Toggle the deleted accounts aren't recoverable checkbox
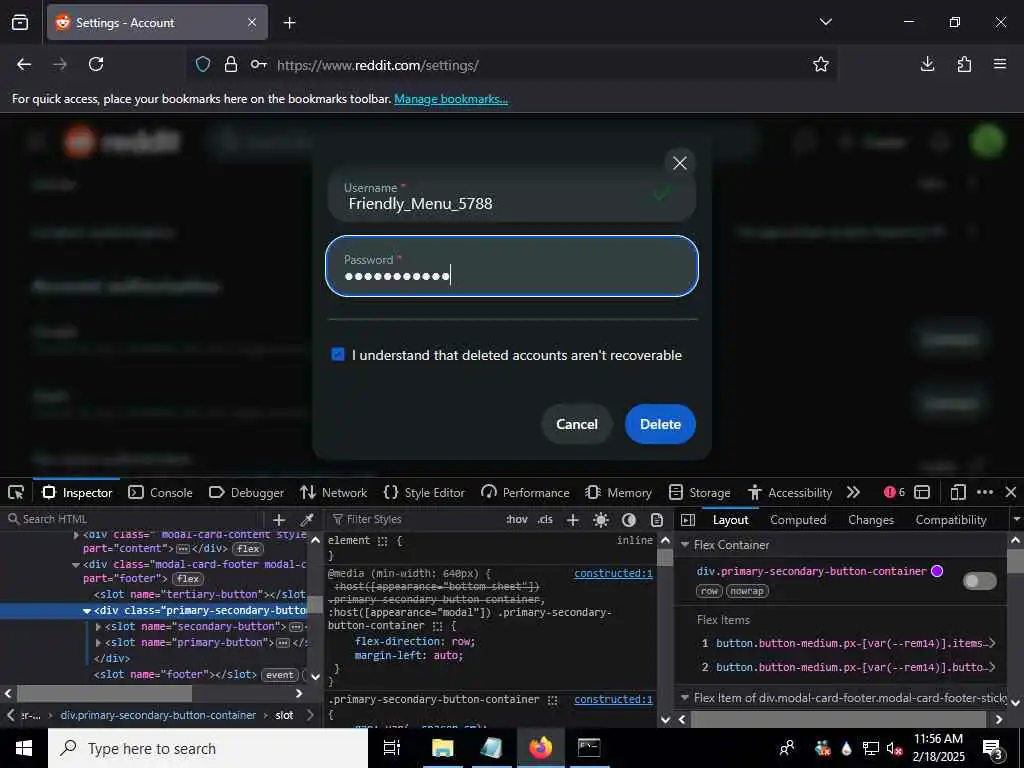1024x768 pixels. (338, 355)
